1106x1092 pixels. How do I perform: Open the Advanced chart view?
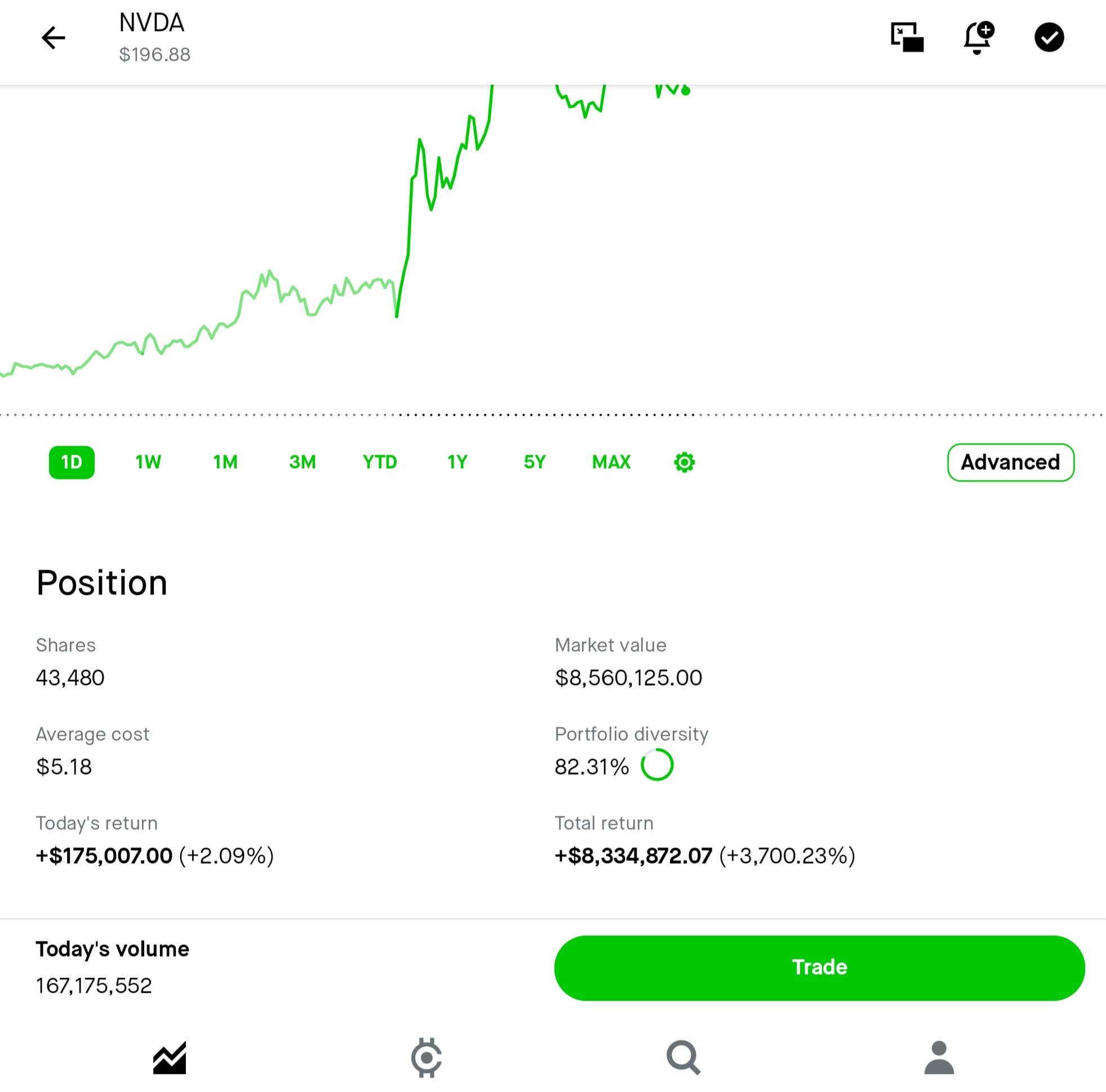(1010, 462)
